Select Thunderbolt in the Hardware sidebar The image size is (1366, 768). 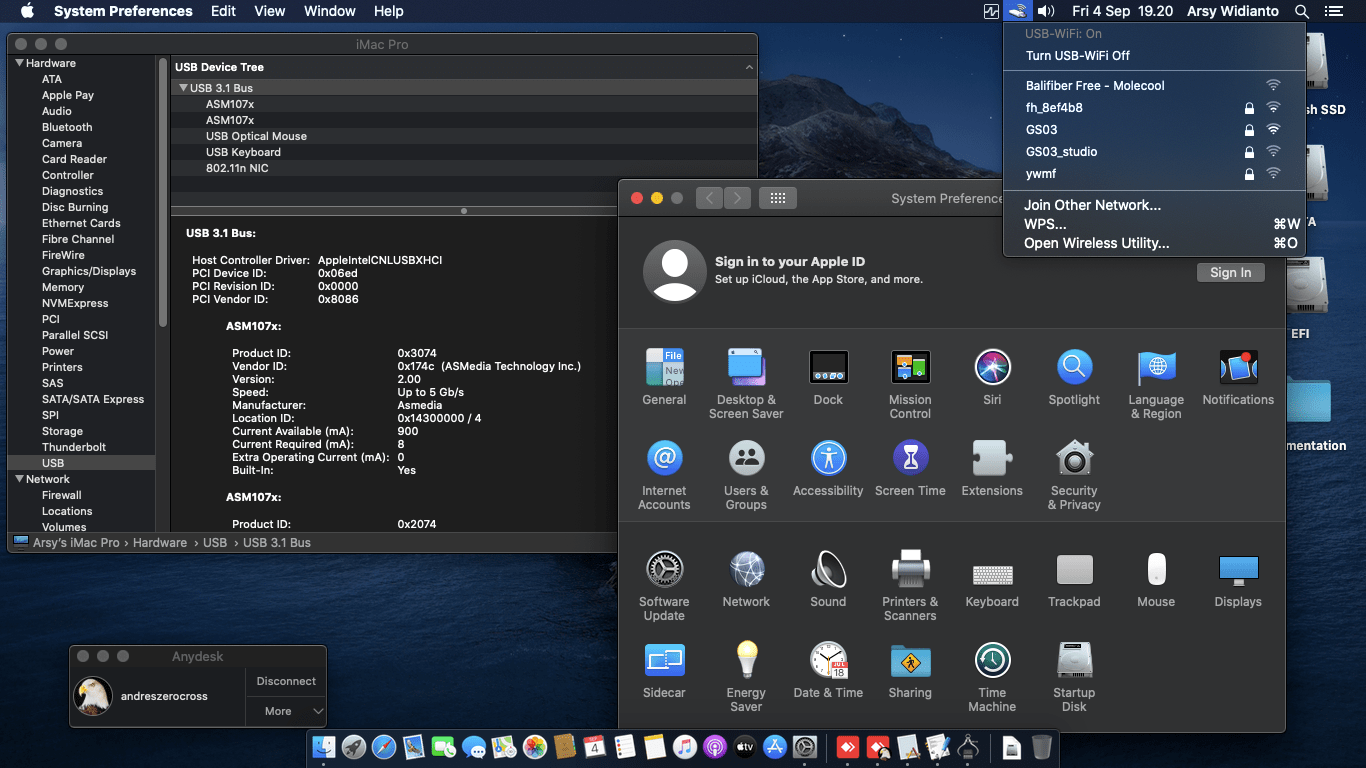(x=74, y=447)
